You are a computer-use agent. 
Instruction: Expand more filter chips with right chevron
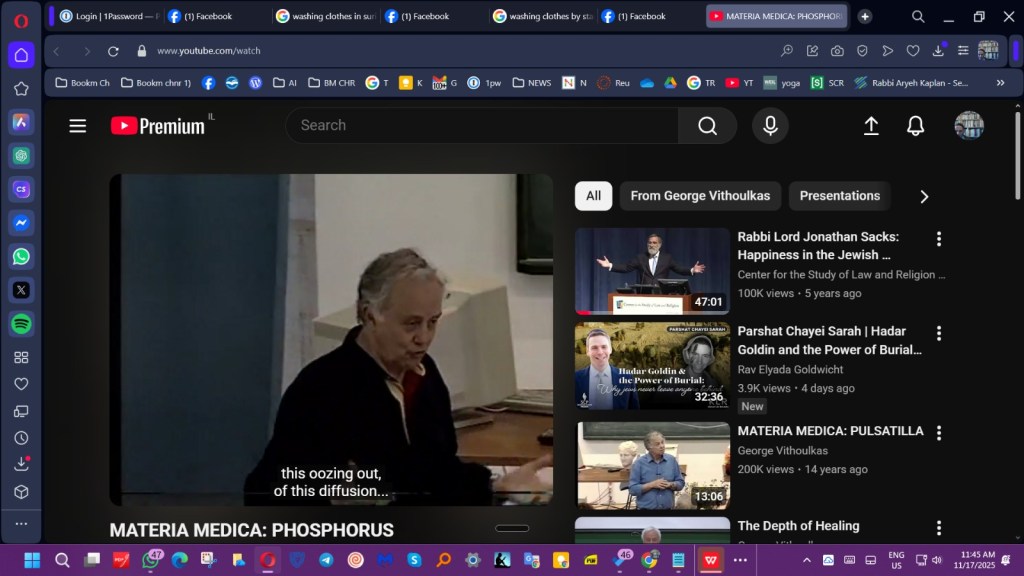pyautogui.click(x=924, y=197)
